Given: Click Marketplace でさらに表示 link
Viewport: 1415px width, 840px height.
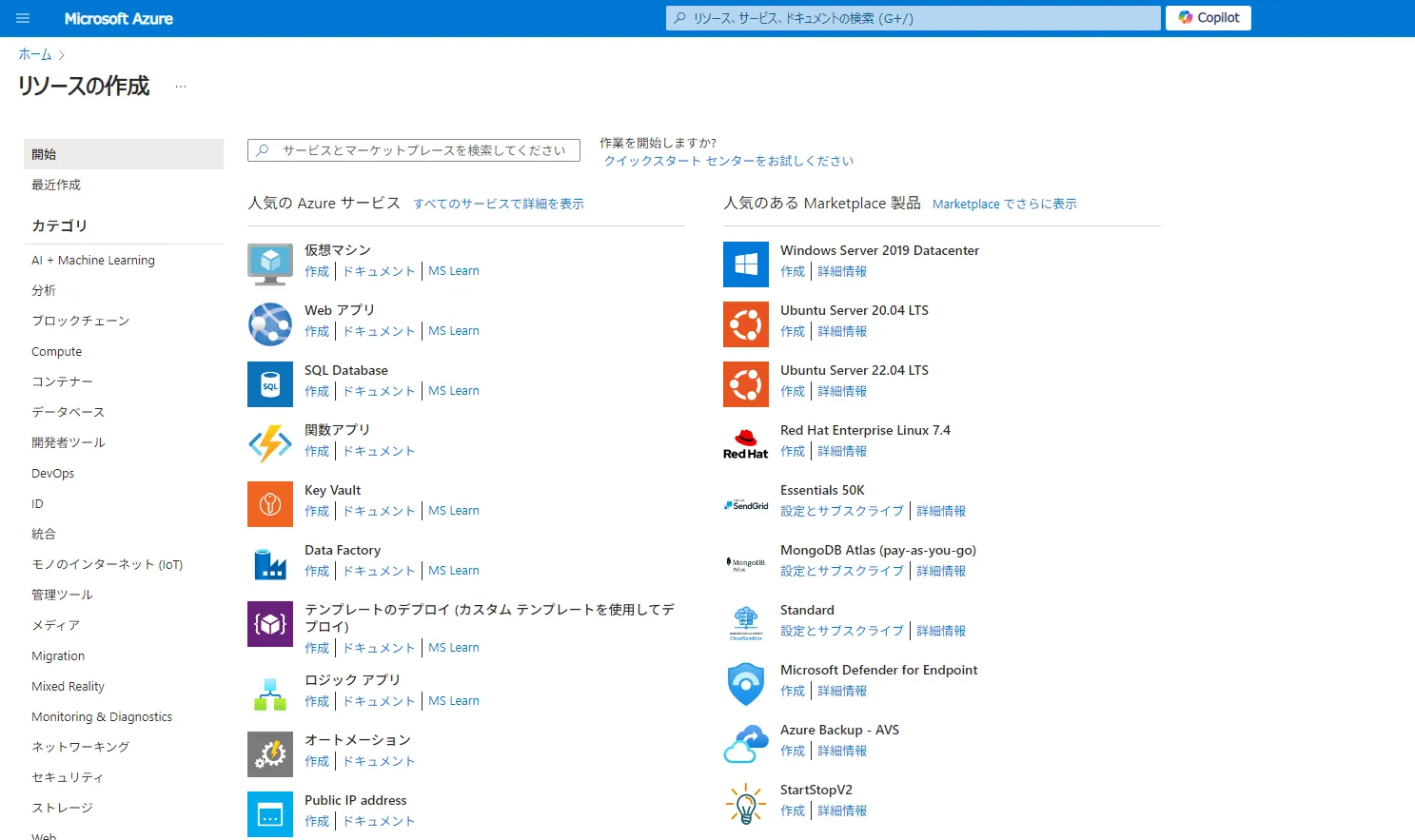Looking at the screenshot, I should click(1005, 204).
